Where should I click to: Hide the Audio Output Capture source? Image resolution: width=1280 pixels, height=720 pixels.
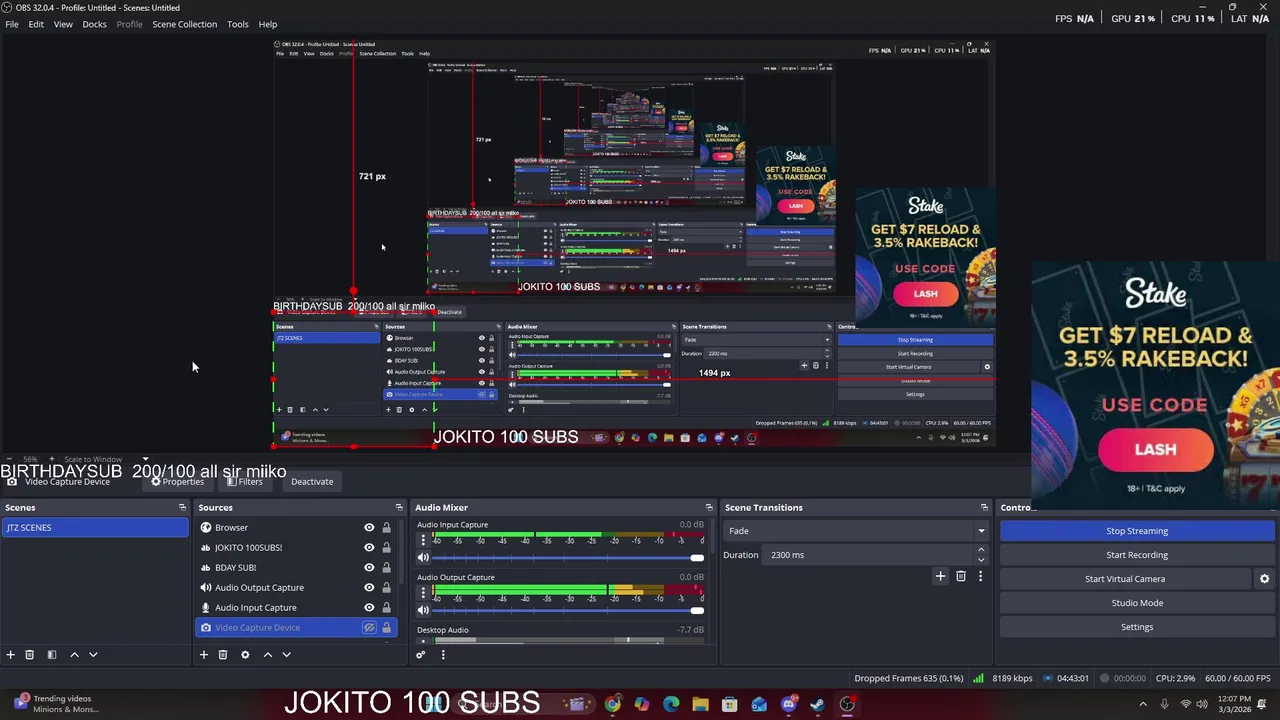click(369, 588)
